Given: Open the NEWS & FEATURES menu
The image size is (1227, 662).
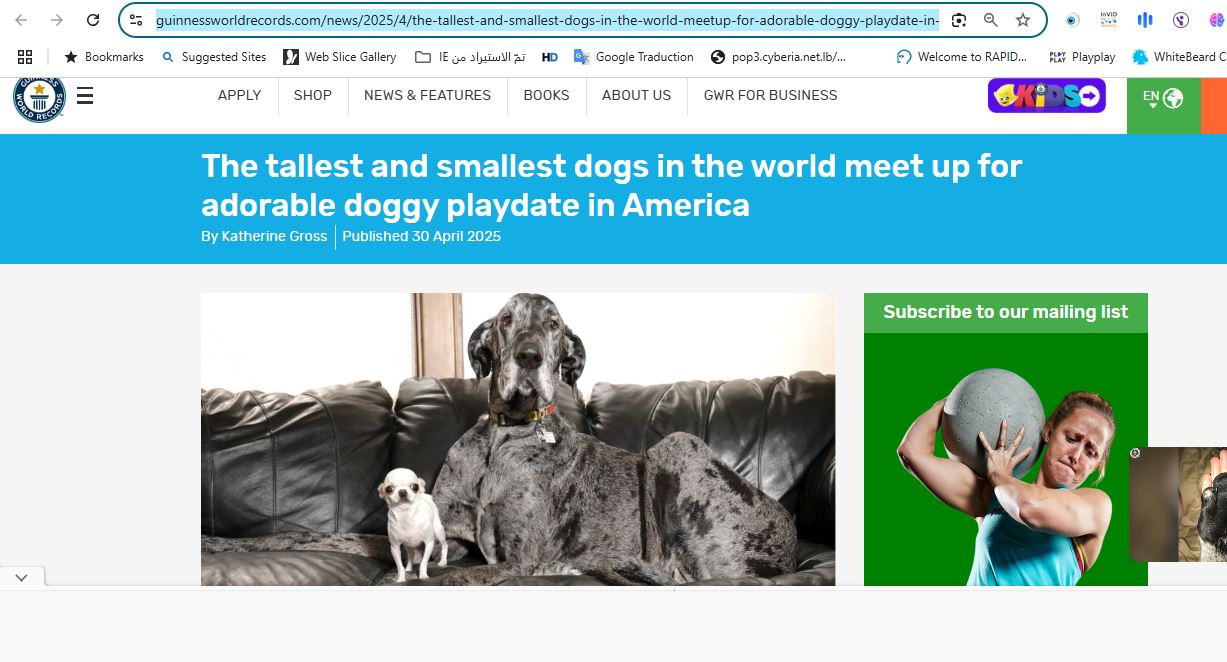Looking at the screenshot, I should tap(427, 95).
